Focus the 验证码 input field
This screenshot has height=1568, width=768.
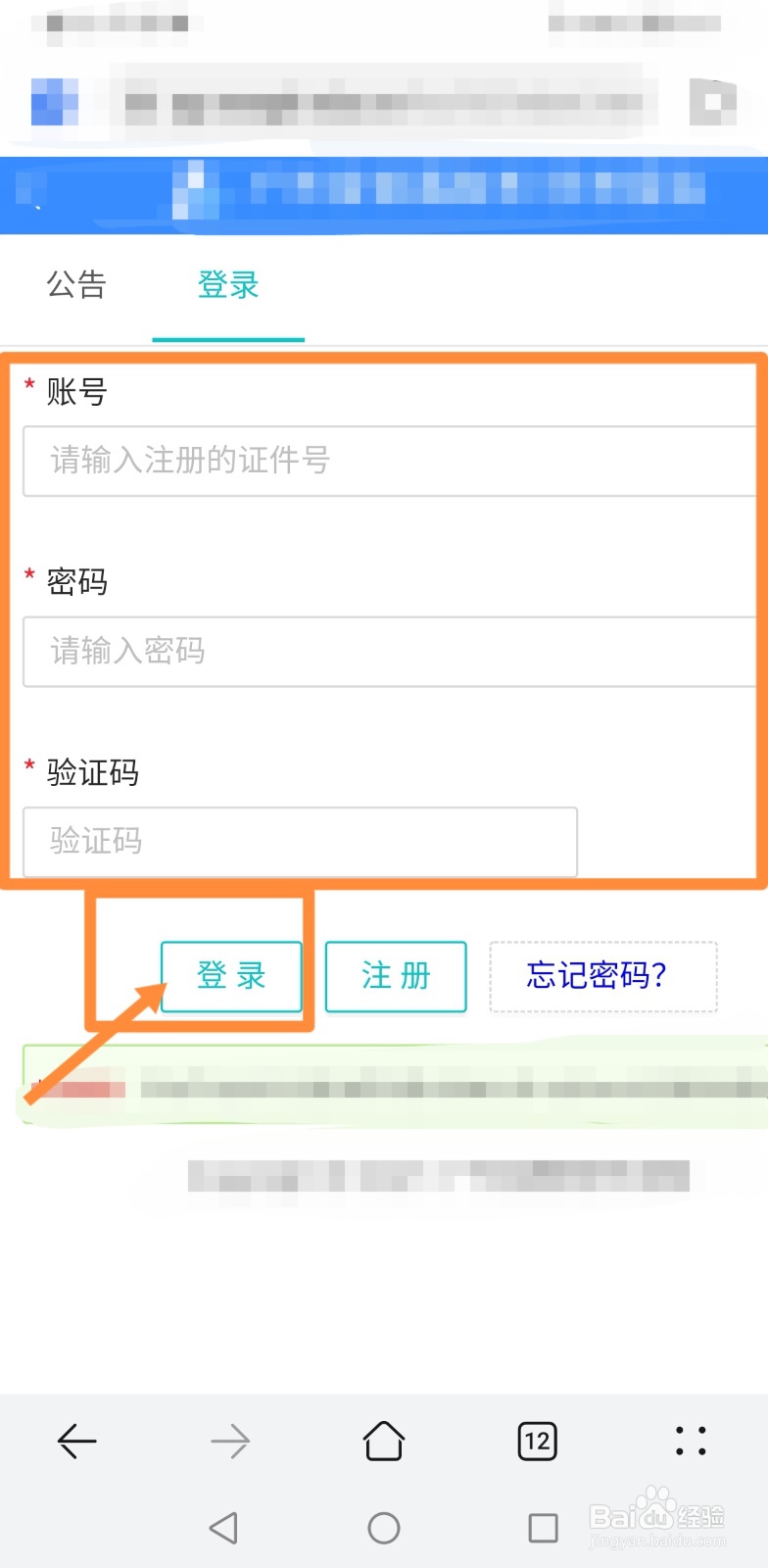[x=300, y=842]
